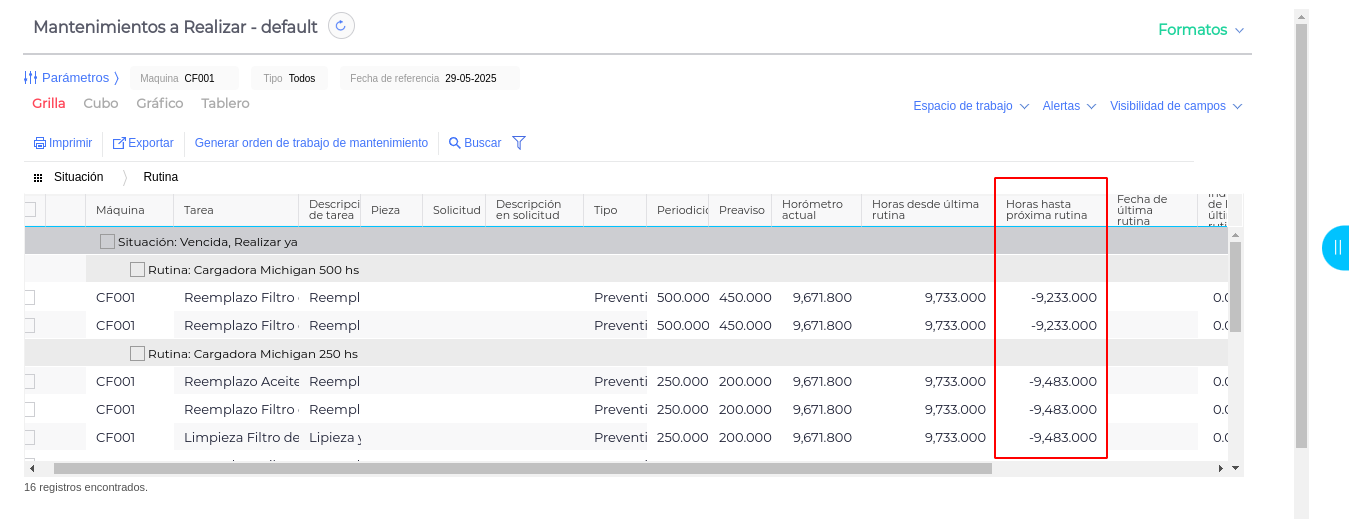This screenshot has width=1349, height=519.
Task: Toggle the select-all checkbox in grid header
Action: point(29,209)
